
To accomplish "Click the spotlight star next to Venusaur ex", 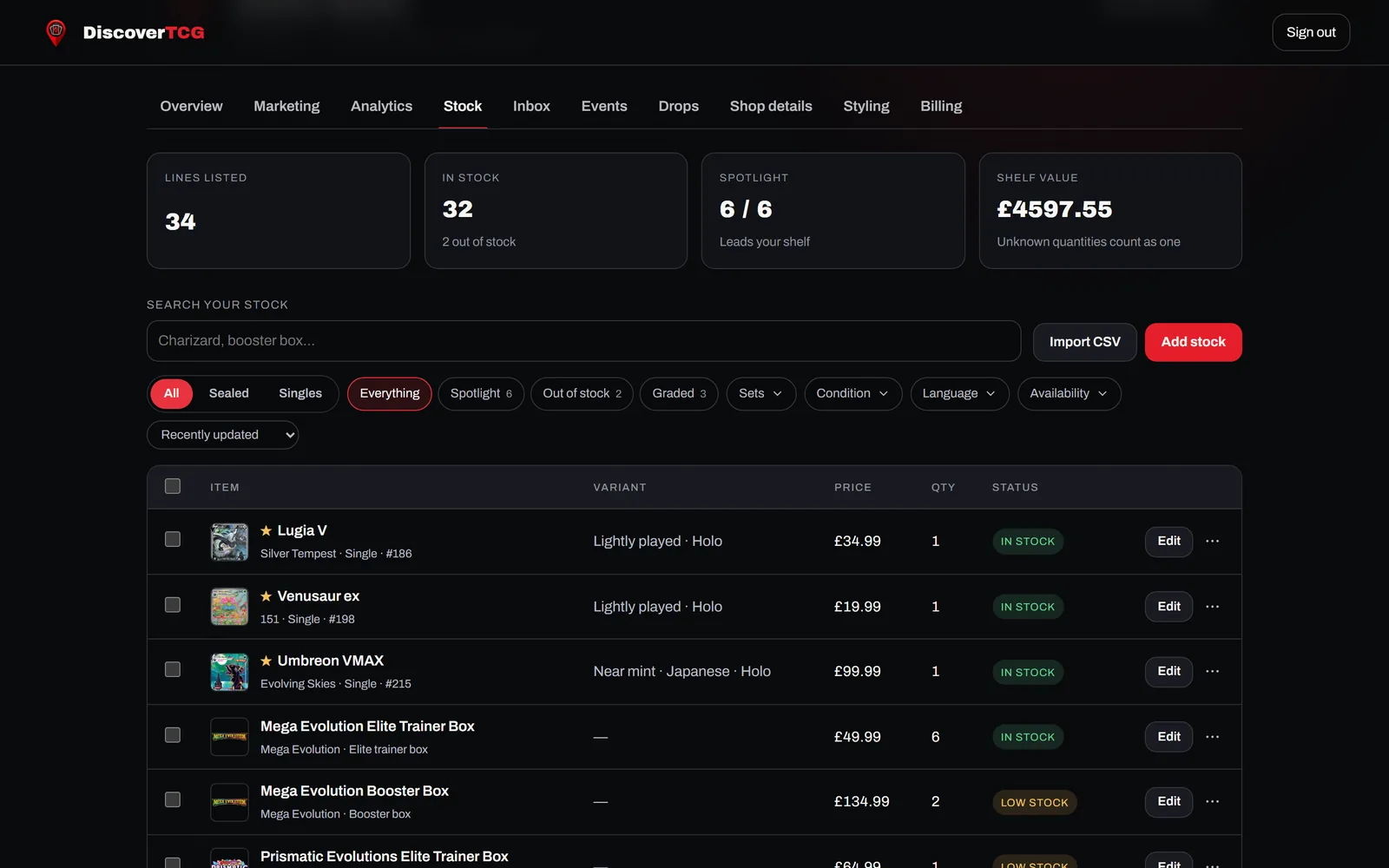I will coord(267,596).
